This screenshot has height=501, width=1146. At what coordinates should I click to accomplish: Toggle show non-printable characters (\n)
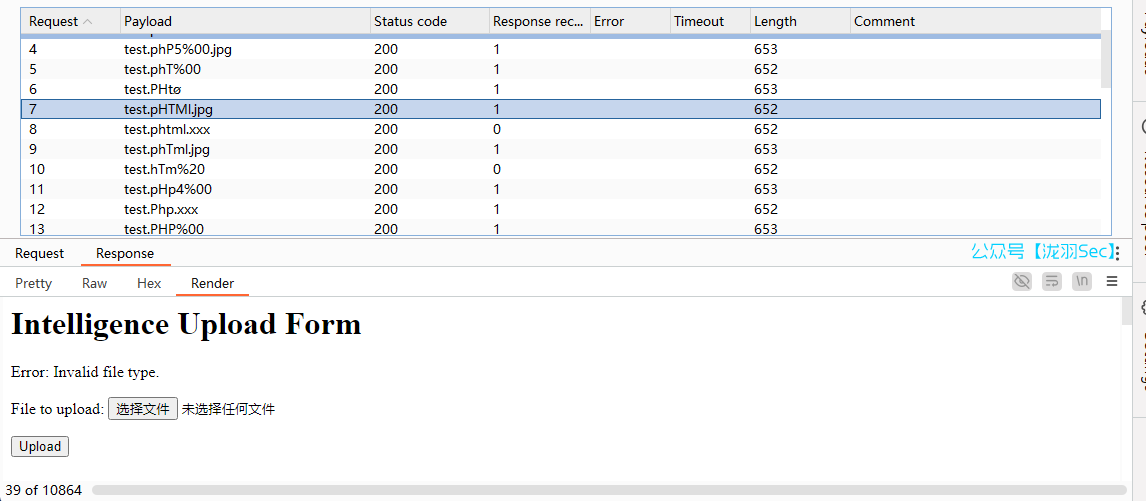(x=1081, y=282)
